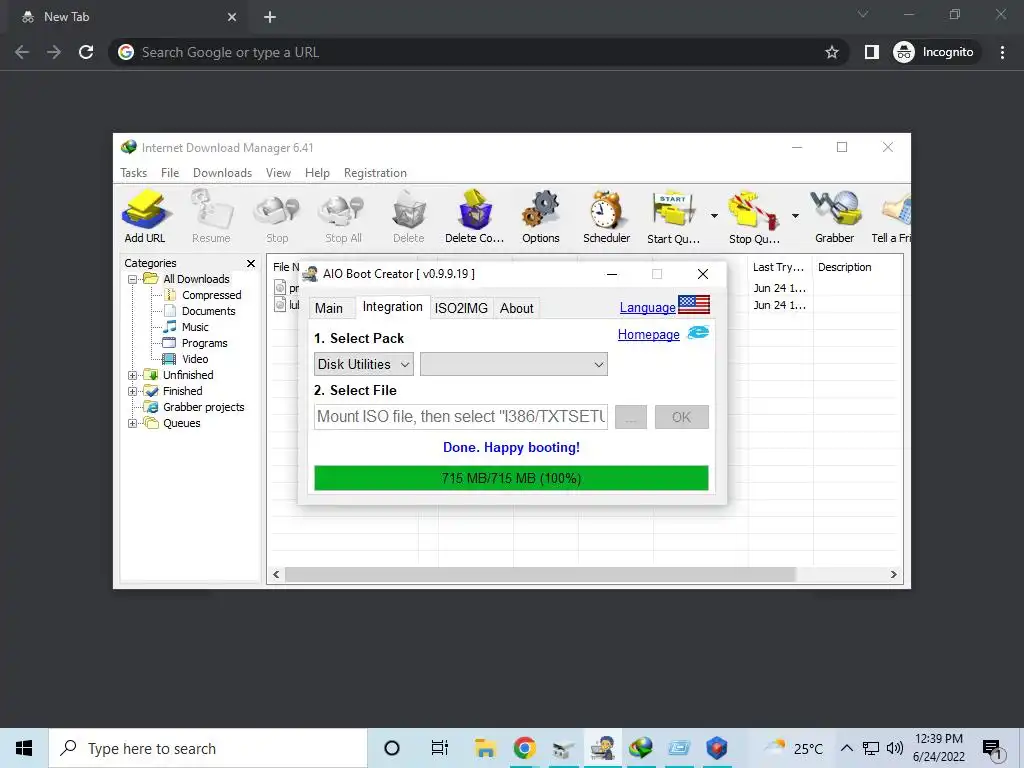Viewport: 1024px width, 768px height.
Task: Open the Scheduler clock icon
Action: 607,217
